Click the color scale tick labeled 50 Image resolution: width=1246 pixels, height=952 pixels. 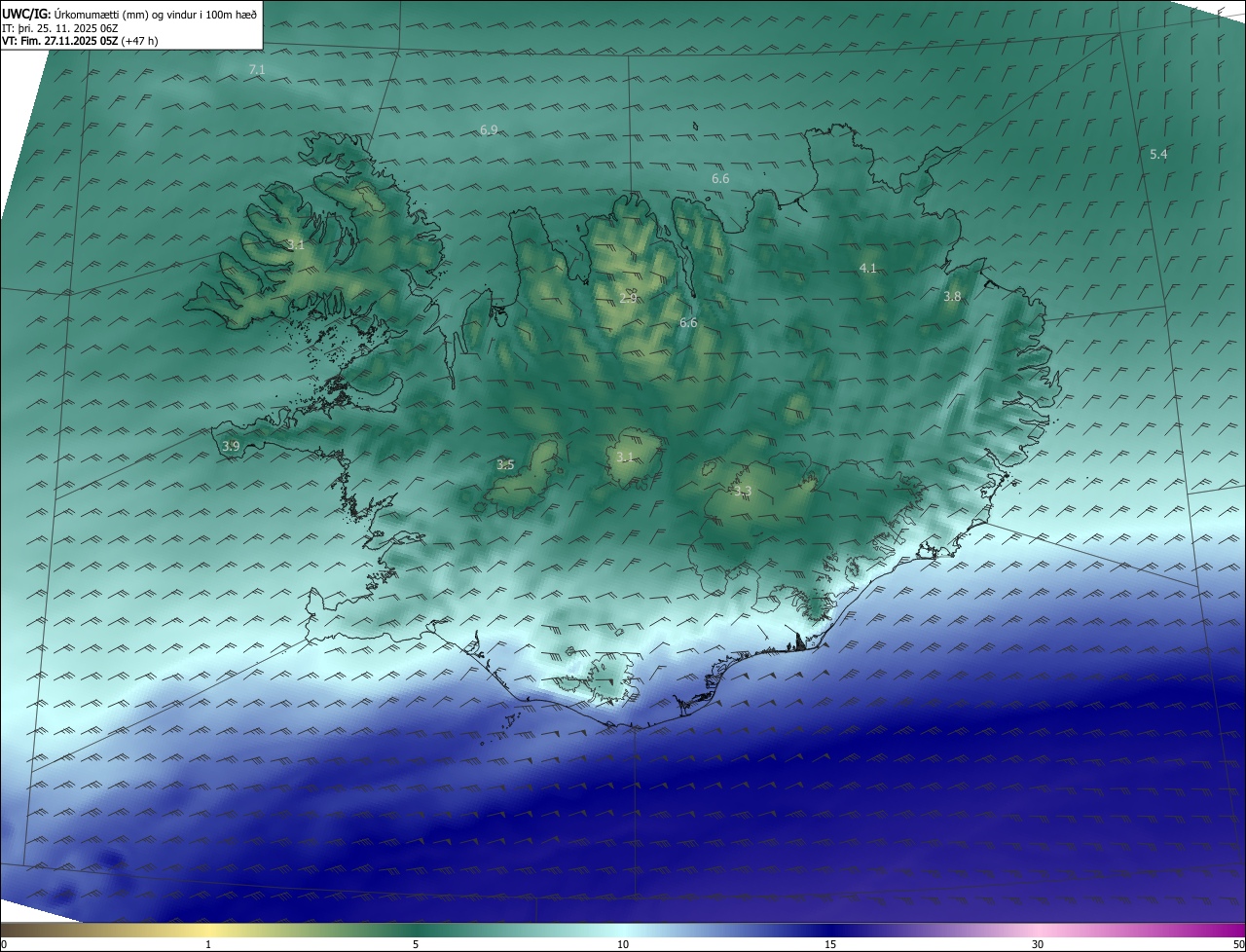1239,944
